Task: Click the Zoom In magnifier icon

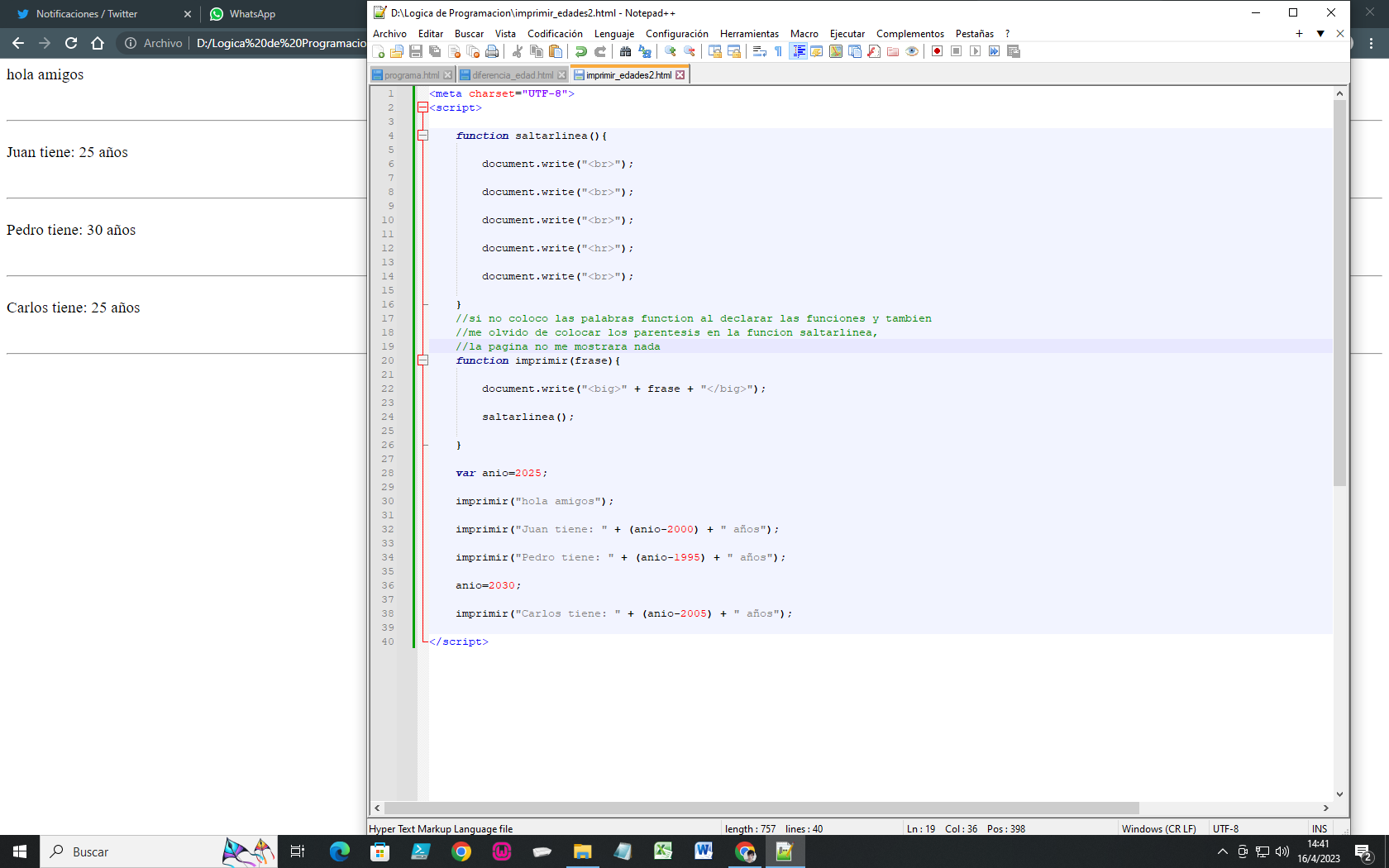Action: click(671, 51)
